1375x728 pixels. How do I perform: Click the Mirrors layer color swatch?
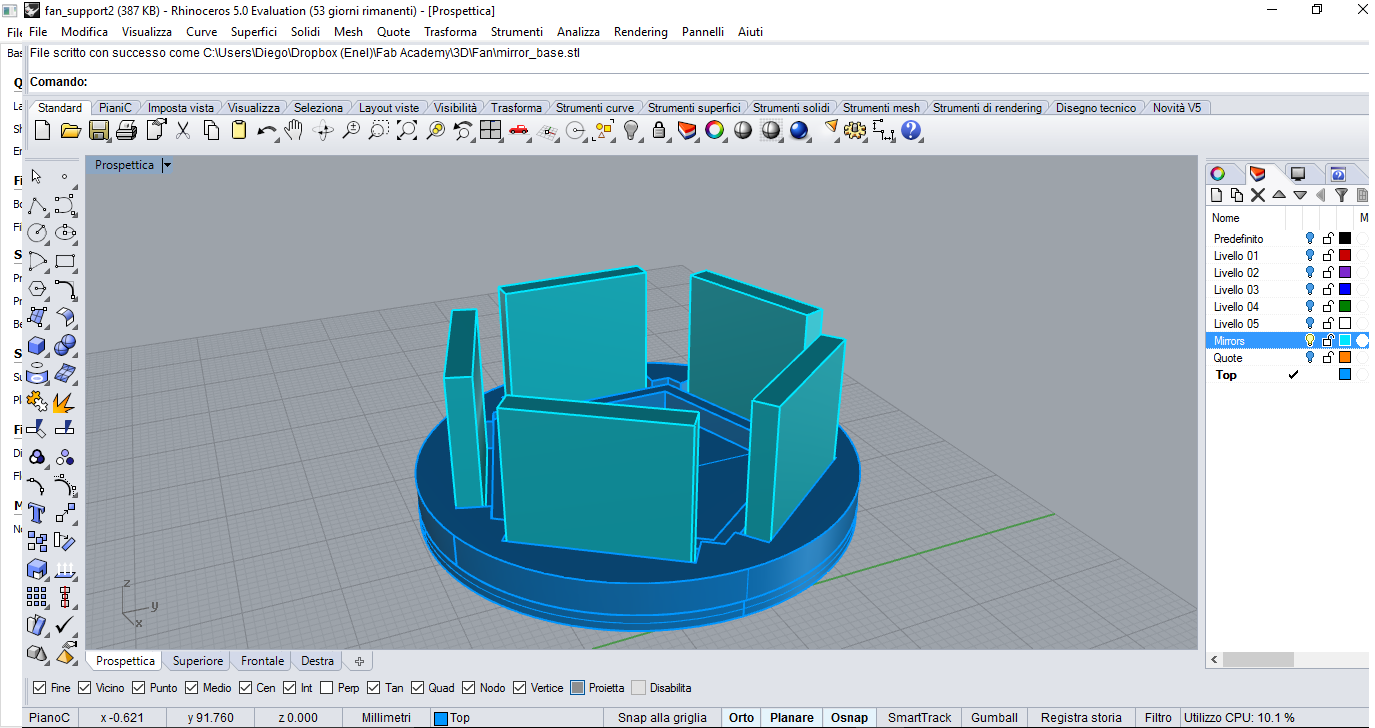click(x=1345, y=340)
